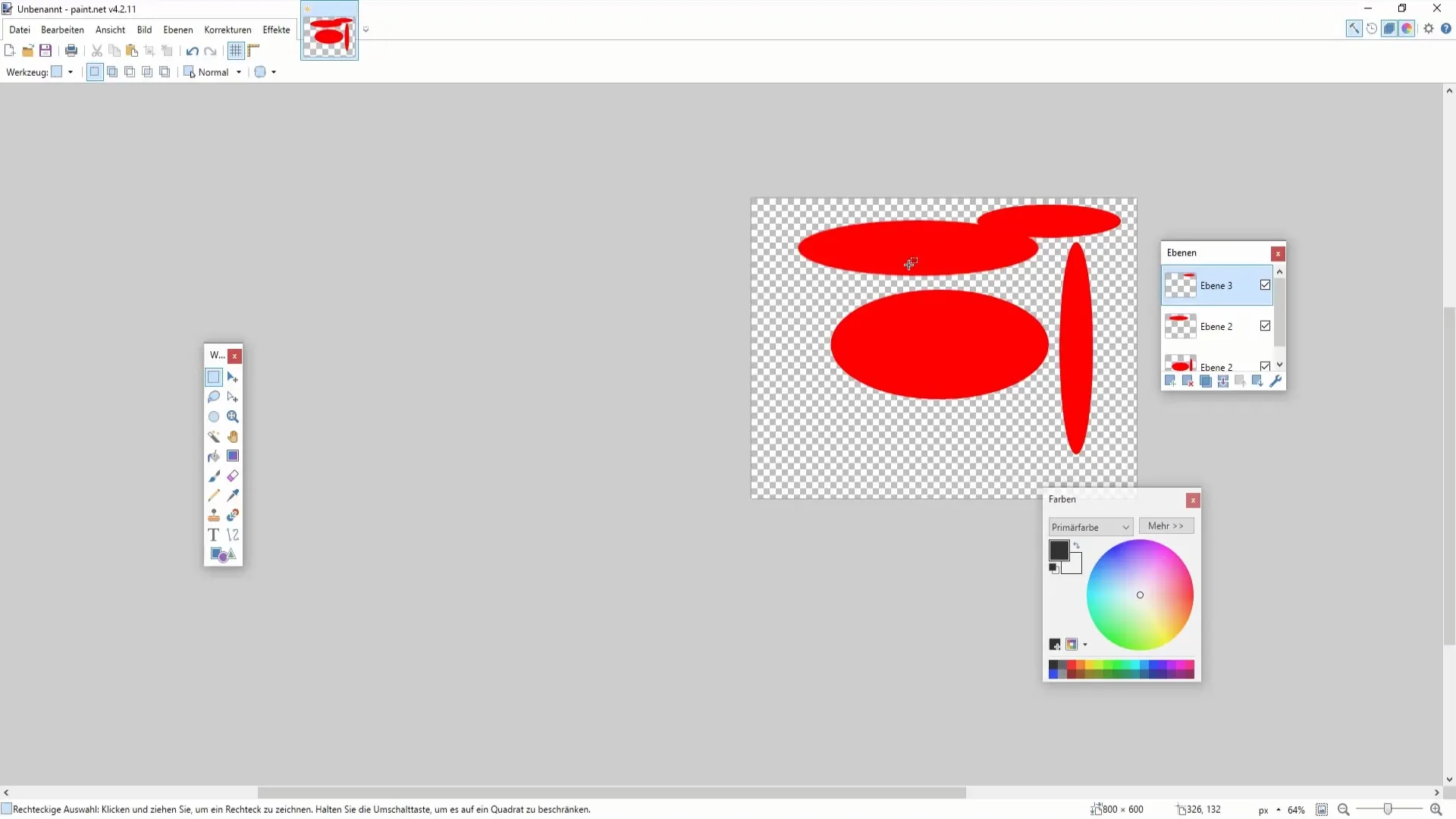Select the Move Selected Pixels tool
This screenshot has width=1456, height=819.
click(233, 377)
